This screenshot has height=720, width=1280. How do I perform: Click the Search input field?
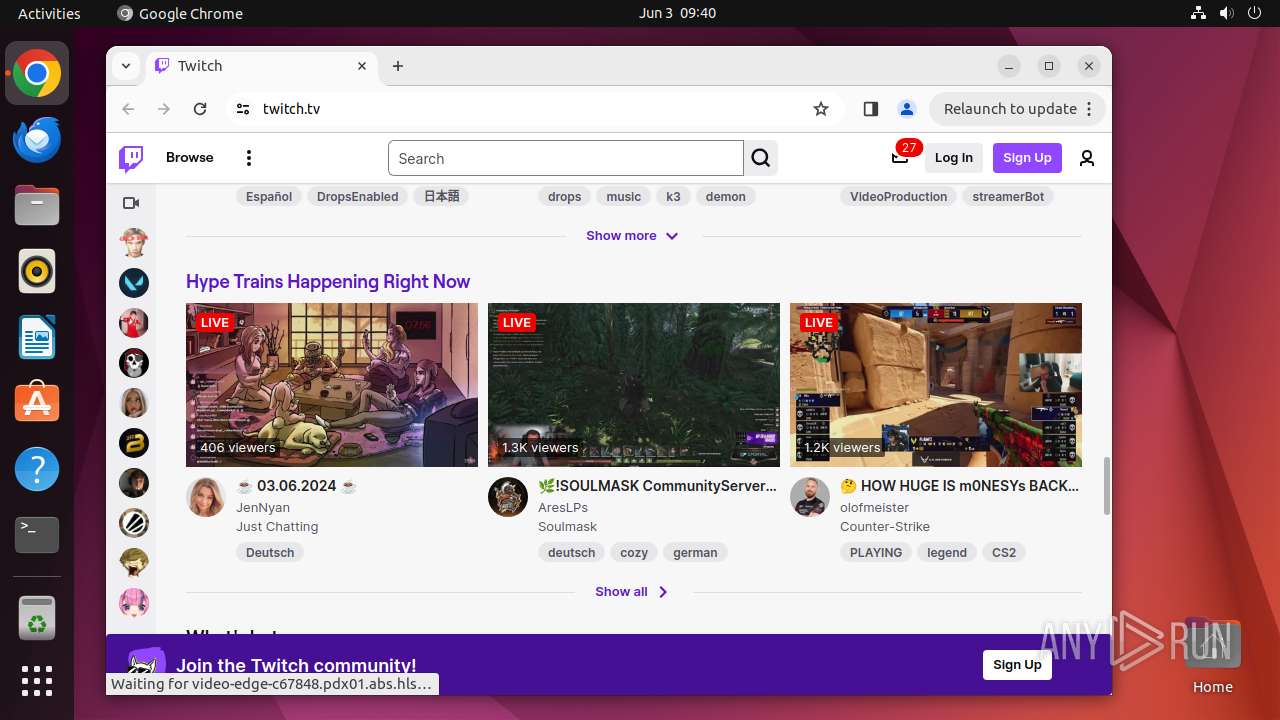click(x=566, y=158)
